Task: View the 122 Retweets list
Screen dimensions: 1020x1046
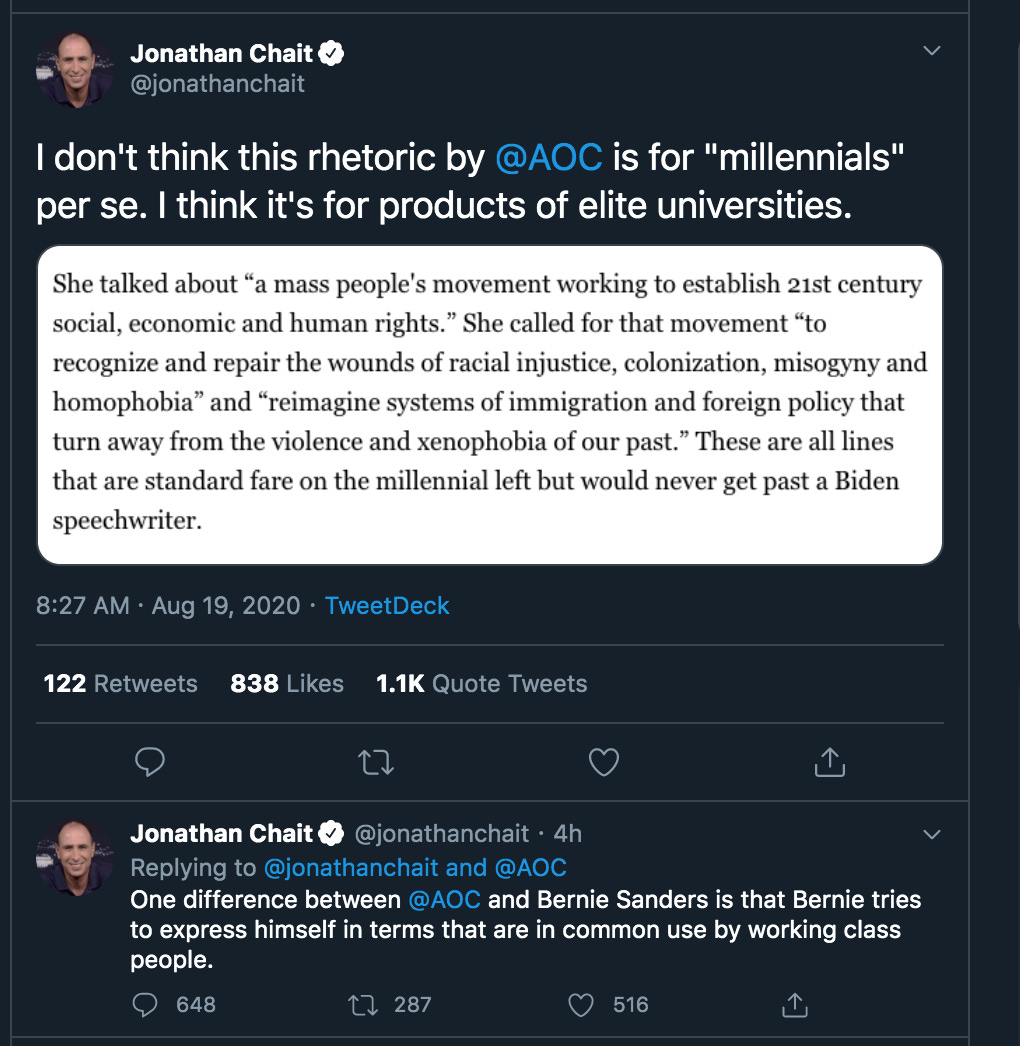Action: (x=120, y=684)
